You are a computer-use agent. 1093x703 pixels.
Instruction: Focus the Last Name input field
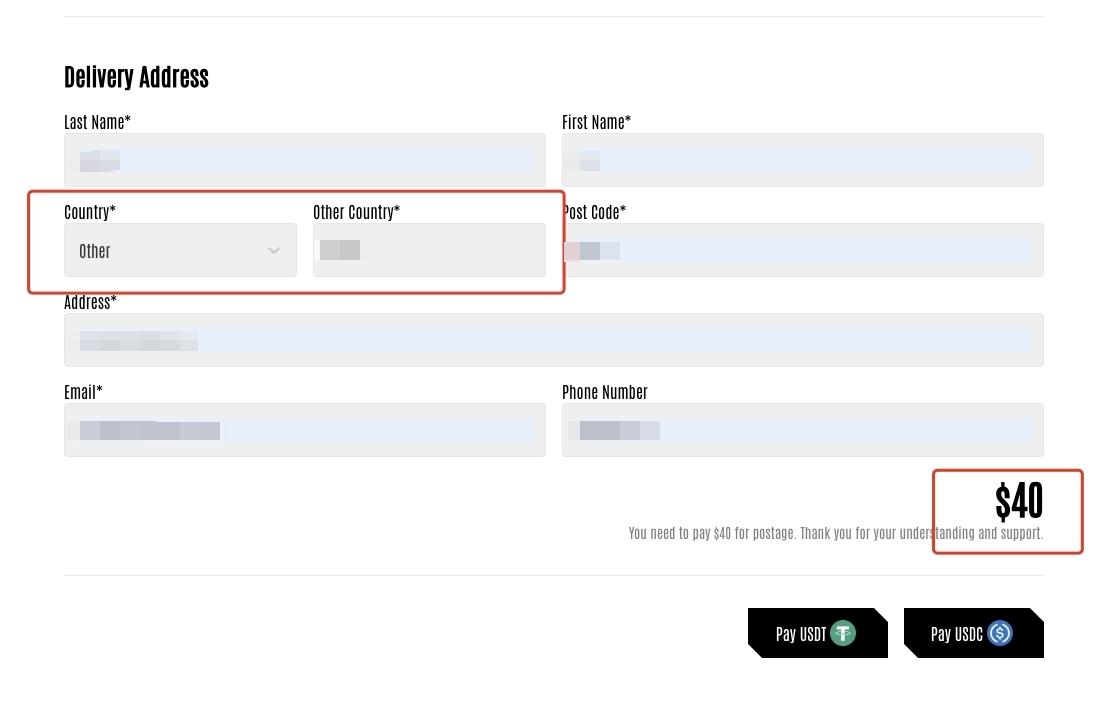click(x=305, y=160)
